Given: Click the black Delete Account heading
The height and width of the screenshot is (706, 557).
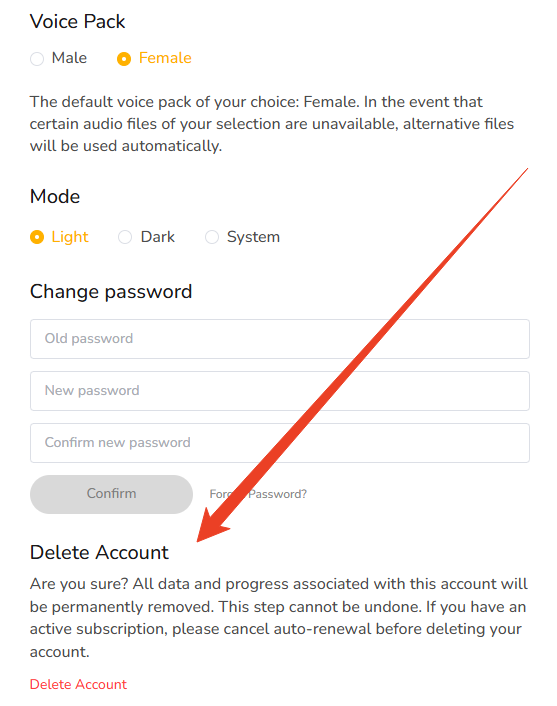Looking at the screenshot, I should [99, 552].
